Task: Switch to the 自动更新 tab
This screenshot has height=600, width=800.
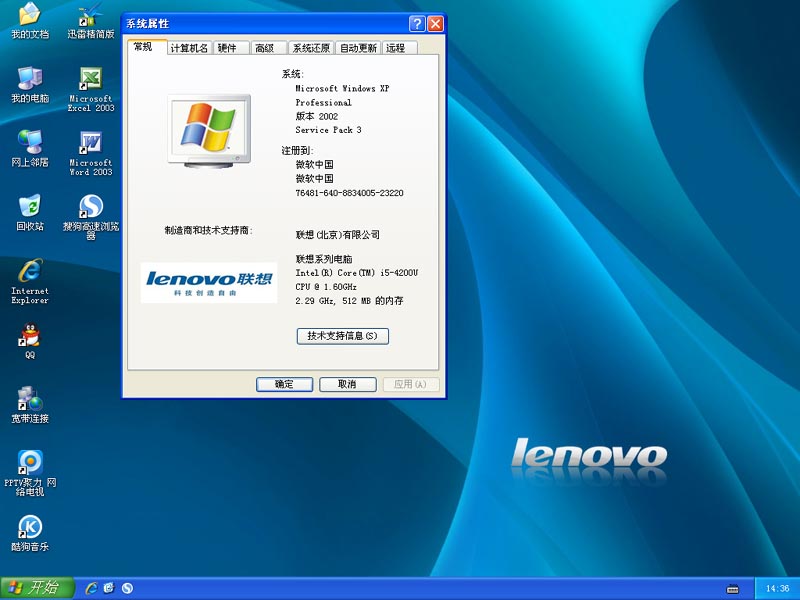Action: coord(358,48)
